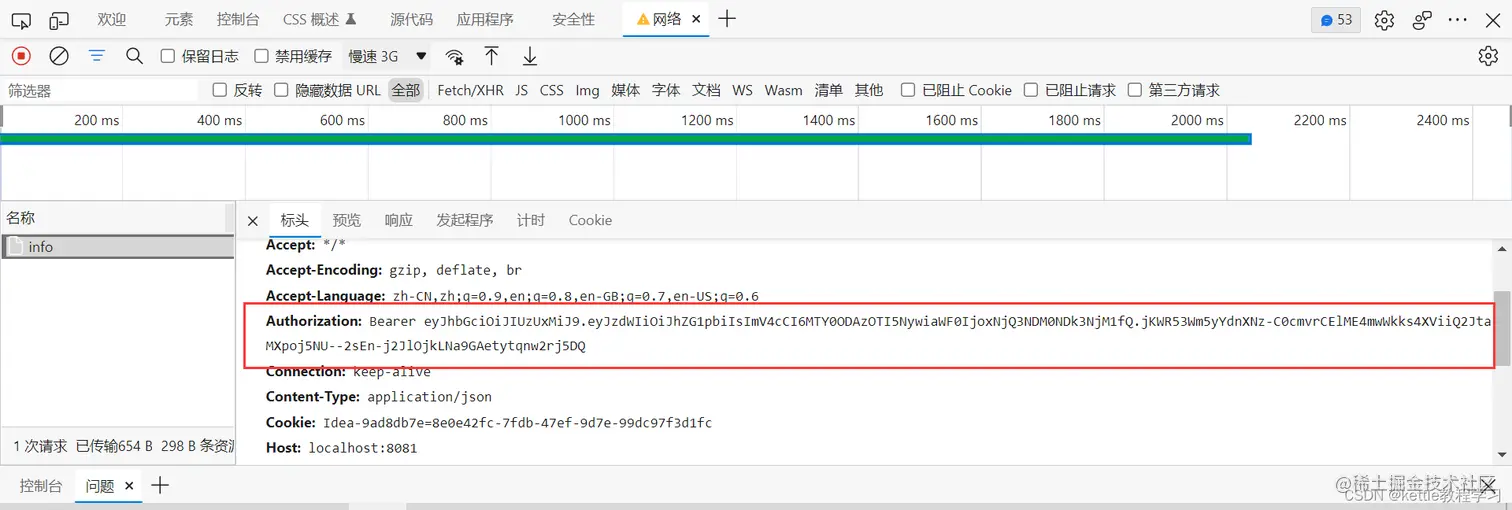Click the 1000 ms timeline marker
The image size is (1512, 510).
584,120
